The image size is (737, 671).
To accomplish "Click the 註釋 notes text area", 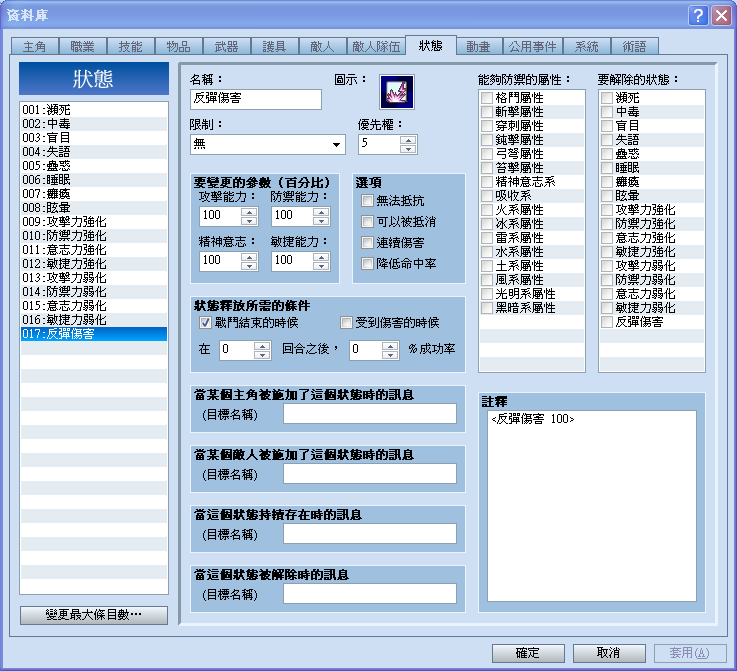I will coord(592,506).
